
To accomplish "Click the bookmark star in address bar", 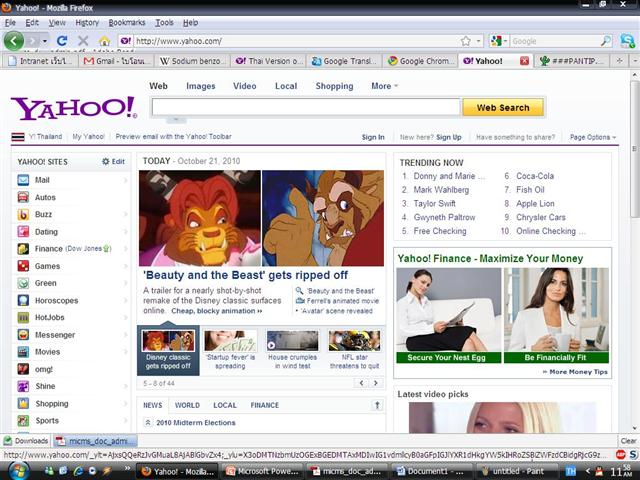I will click(466, 41).
